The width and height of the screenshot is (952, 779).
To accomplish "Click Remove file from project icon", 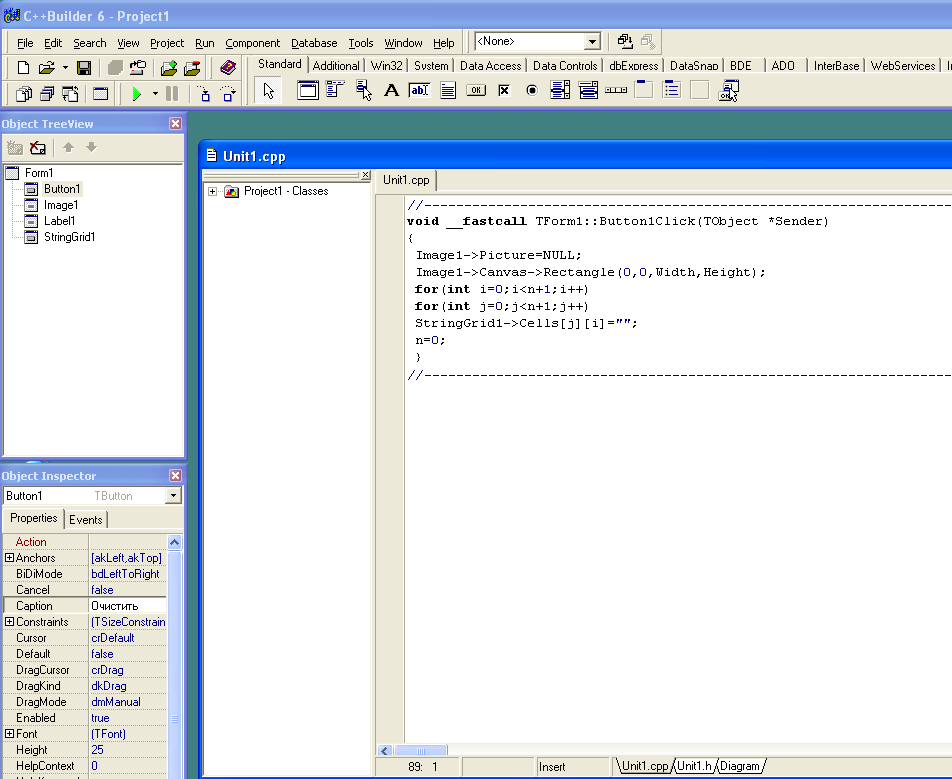I will [x=192, y=67].
